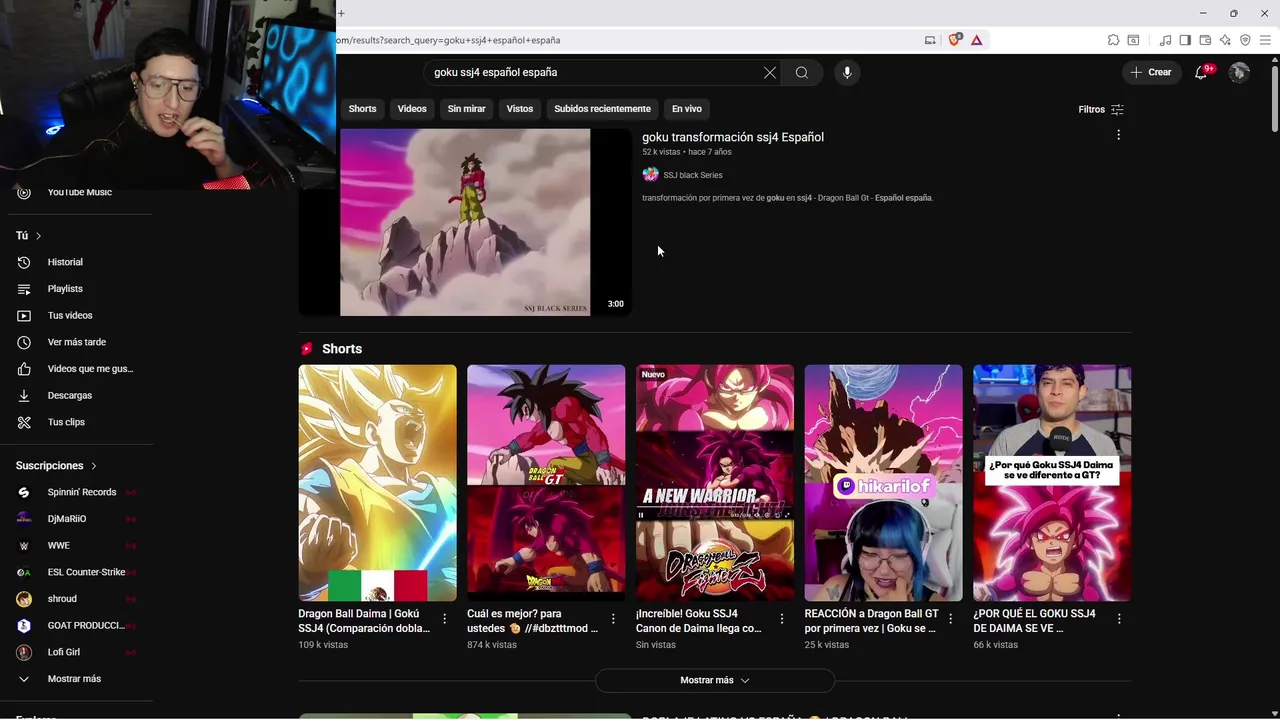Click the browser address bar URL
The height and width of the screenshot is (720, 1280).
tap(450, 40)
